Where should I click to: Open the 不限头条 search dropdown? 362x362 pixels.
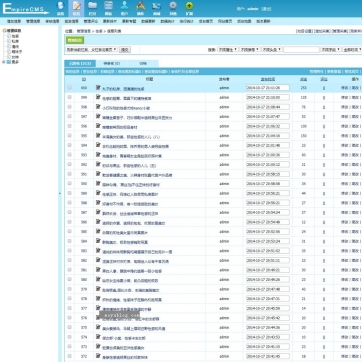tap(272, 49)
